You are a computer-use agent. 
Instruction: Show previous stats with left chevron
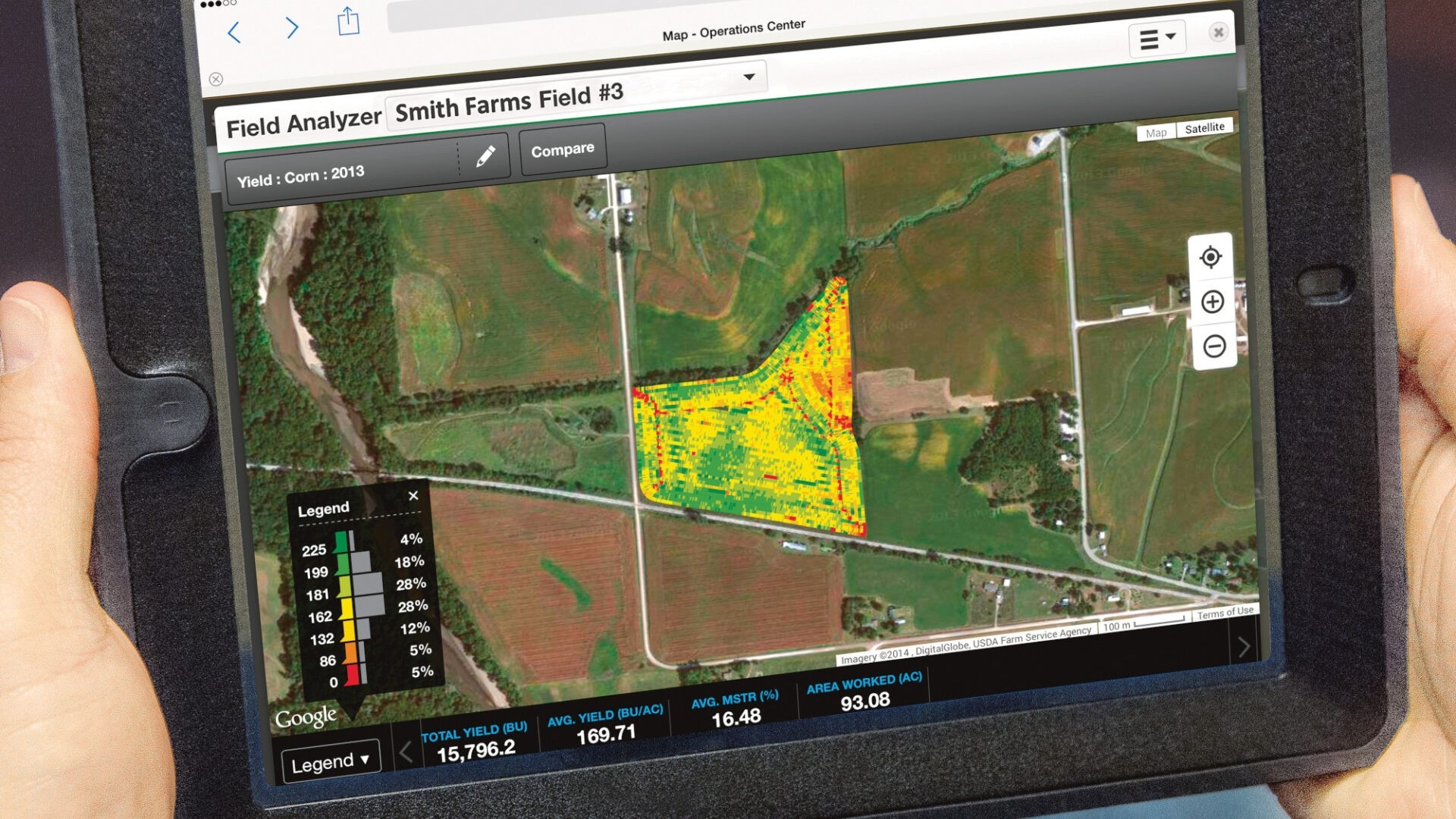pos(406,752)
